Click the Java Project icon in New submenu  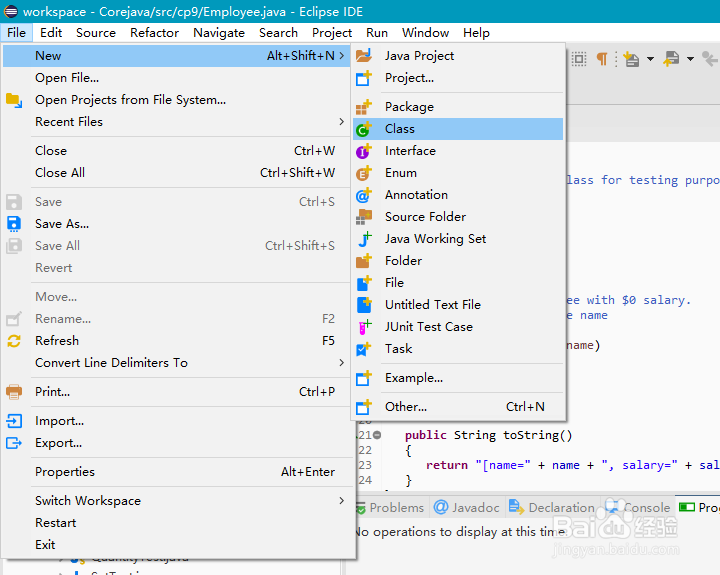click(x=364, y=56)
